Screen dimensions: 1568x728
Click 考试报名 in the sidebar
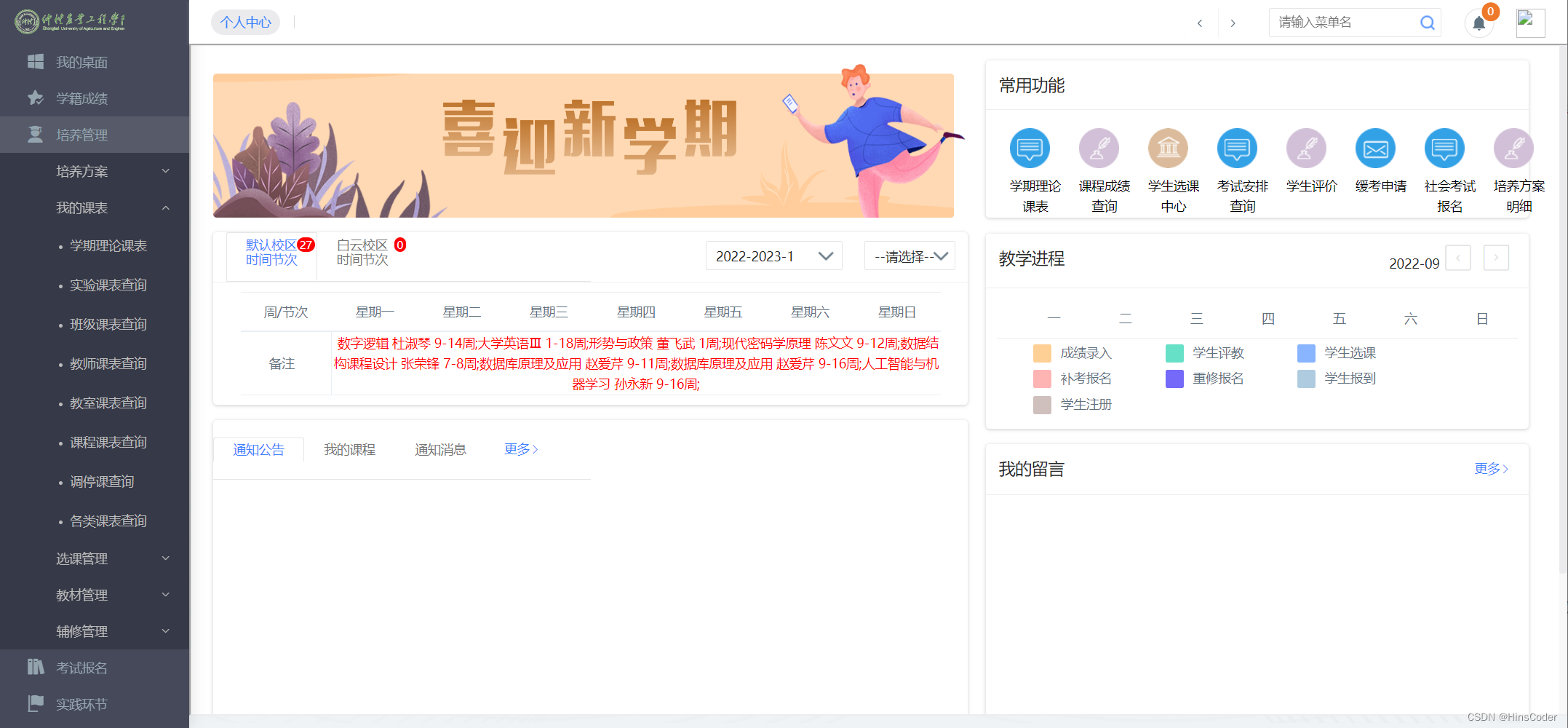pyautogui.click(x=95, y=668)
